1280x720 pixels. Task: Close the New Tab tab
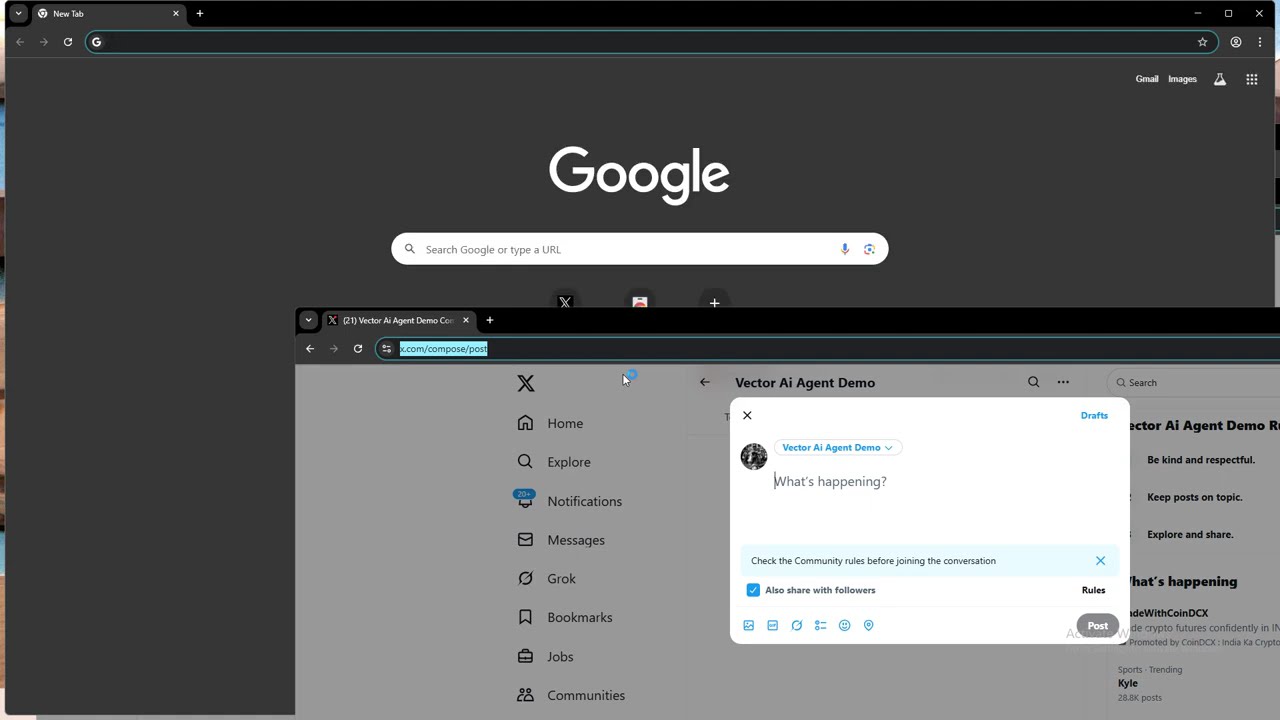176,14
